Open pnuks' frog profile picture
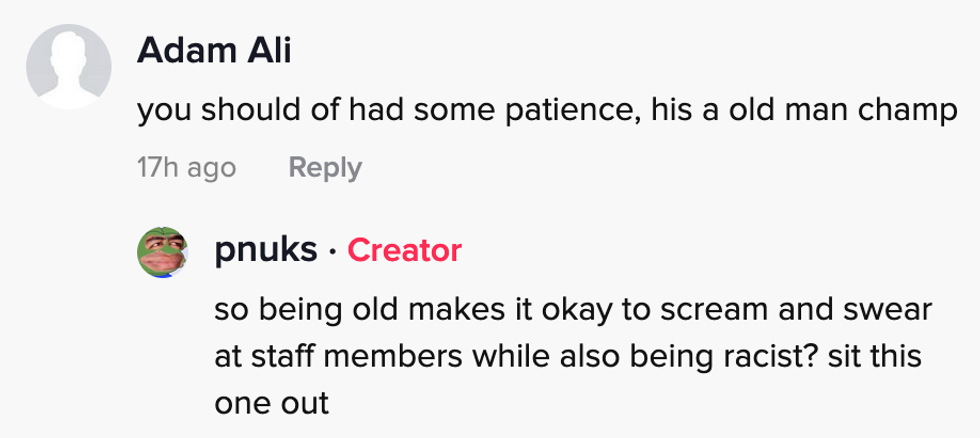 [162, 251]
